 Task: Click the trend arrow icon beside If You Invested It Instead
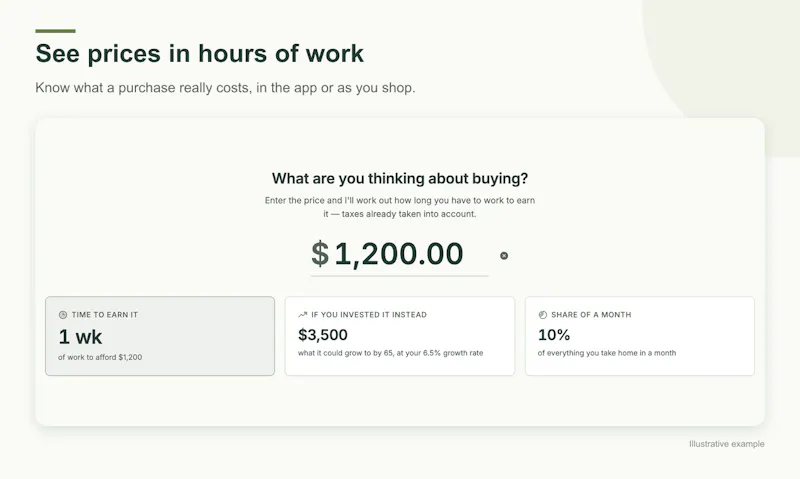coord(303,315)
